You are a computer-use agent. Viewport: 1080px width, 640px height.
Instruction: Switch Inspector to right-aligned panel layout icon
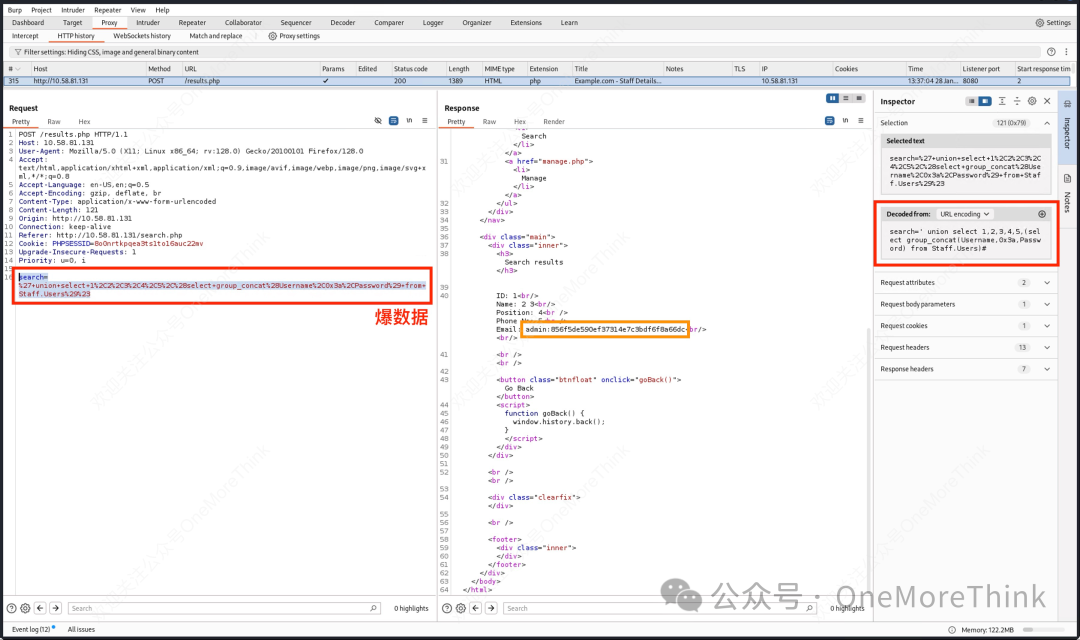click(985, 101)
